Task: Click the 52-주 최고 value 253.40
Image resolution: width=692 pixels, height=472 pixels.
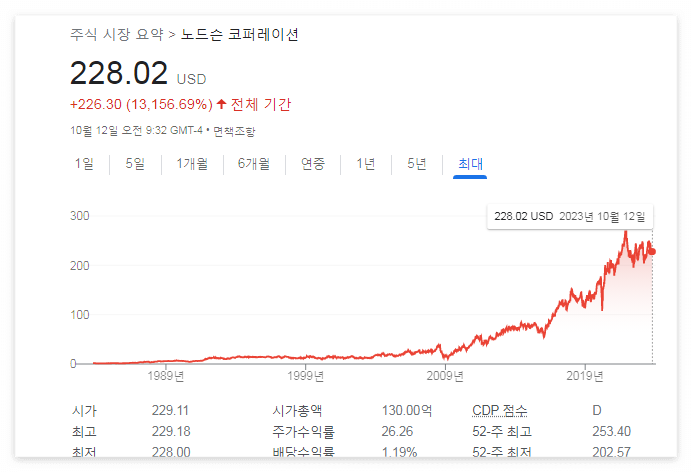Action: (612, 431)
